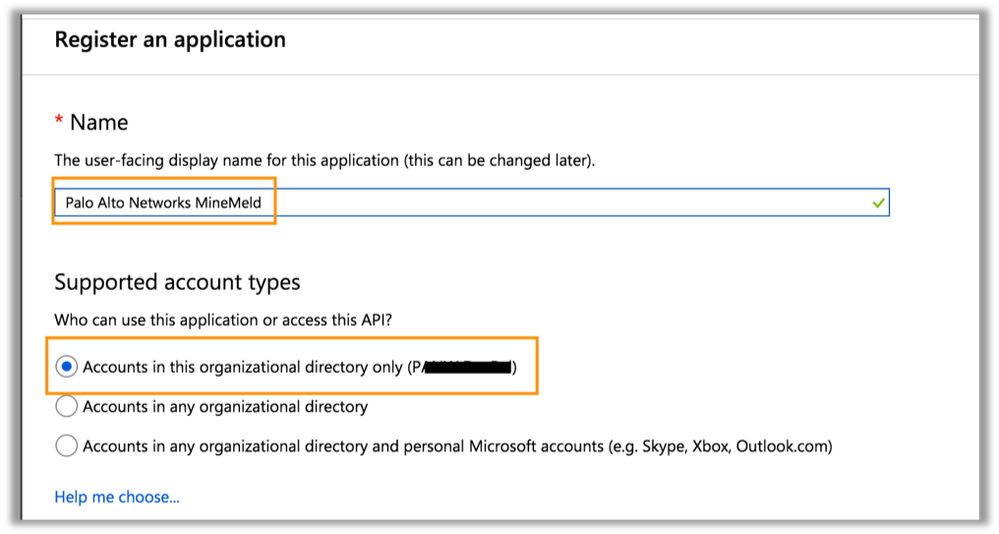This screenshot has height=534, width=999.
Task: Click the 'Accounts in this organizational directory only' label text
Action: [242, 367]
